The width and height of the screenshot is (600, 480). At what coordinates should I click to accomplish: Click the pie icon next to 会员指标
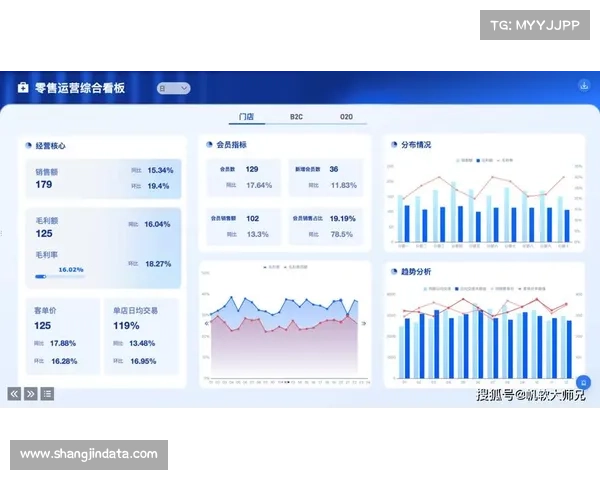tap(209, 144)
